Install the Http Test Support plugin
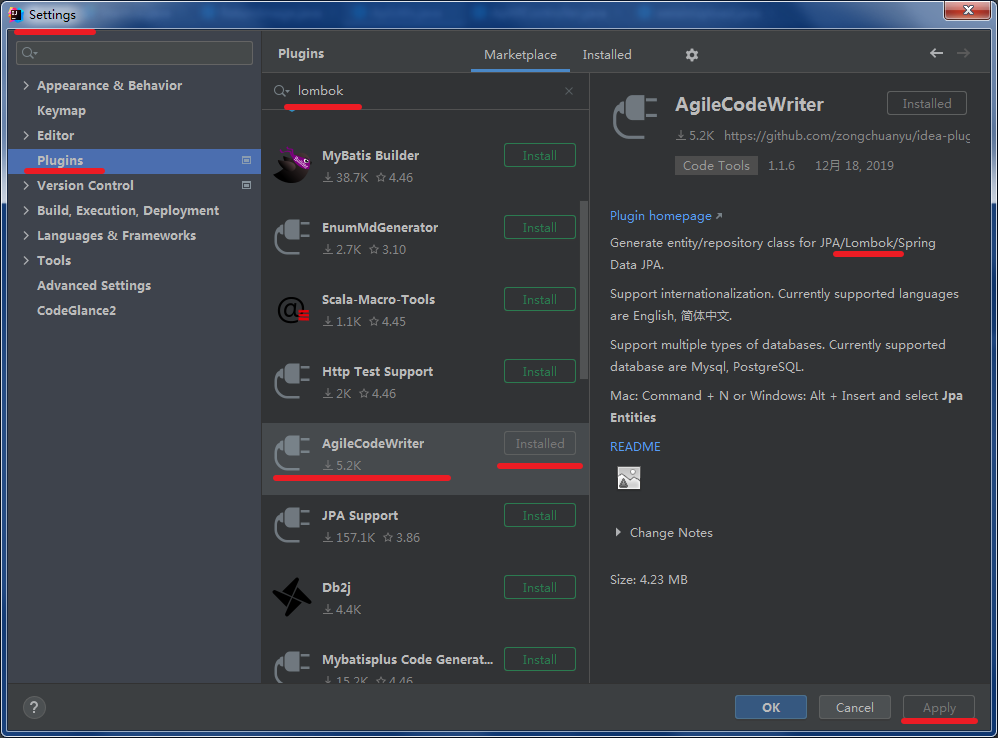The width and height of the screenshot is (998, 738). (x=540, y=371)
